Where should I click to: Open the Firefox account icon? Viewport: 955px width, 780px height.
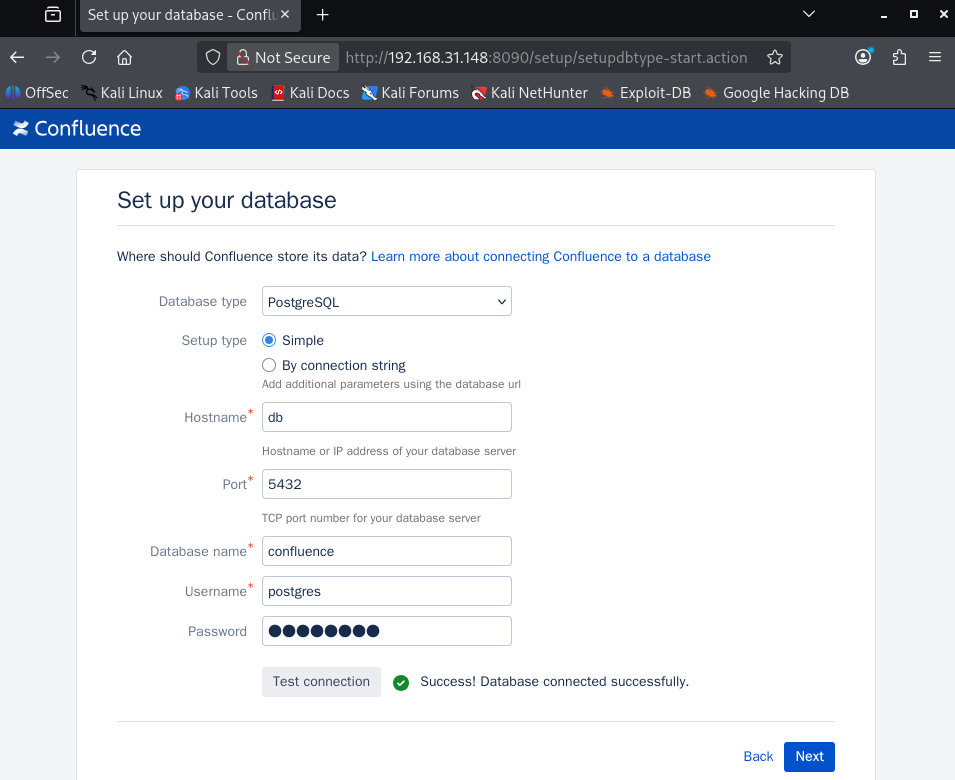tap(862, 57)
